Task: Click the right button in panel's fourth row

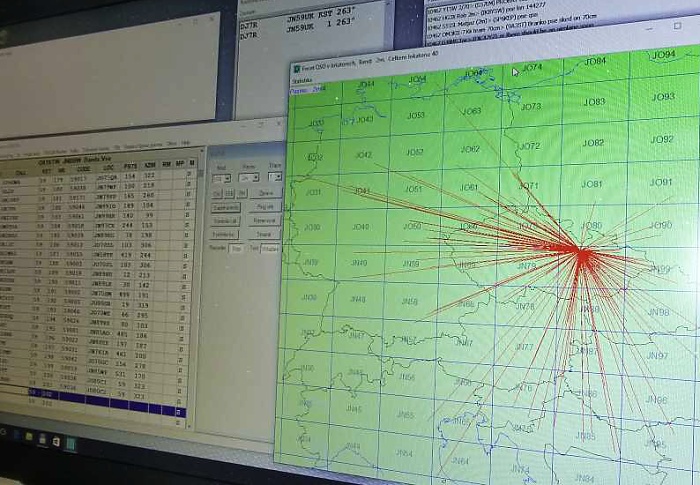Action: pos(264,234)
